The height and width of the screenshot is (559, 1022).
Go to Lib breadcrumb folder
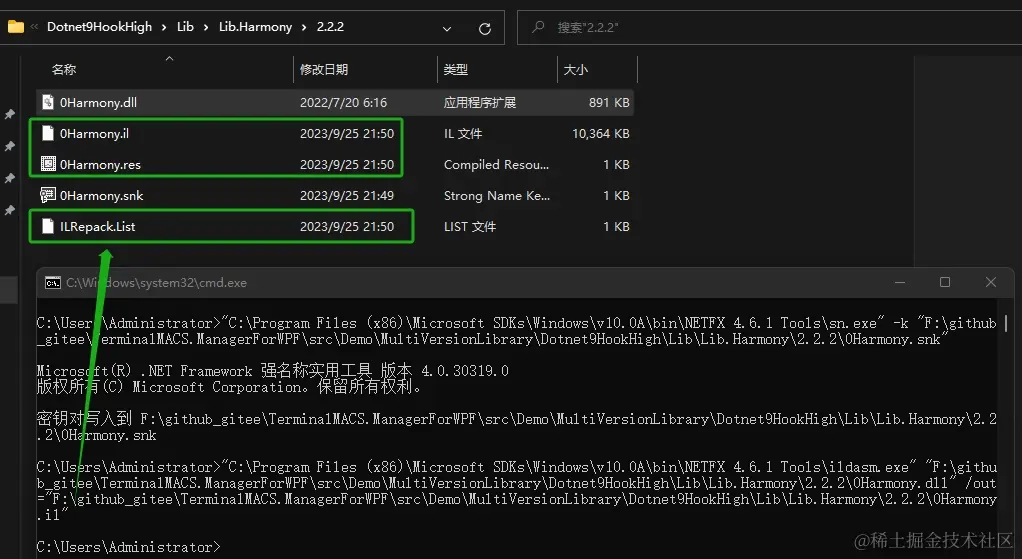(185, 27)
